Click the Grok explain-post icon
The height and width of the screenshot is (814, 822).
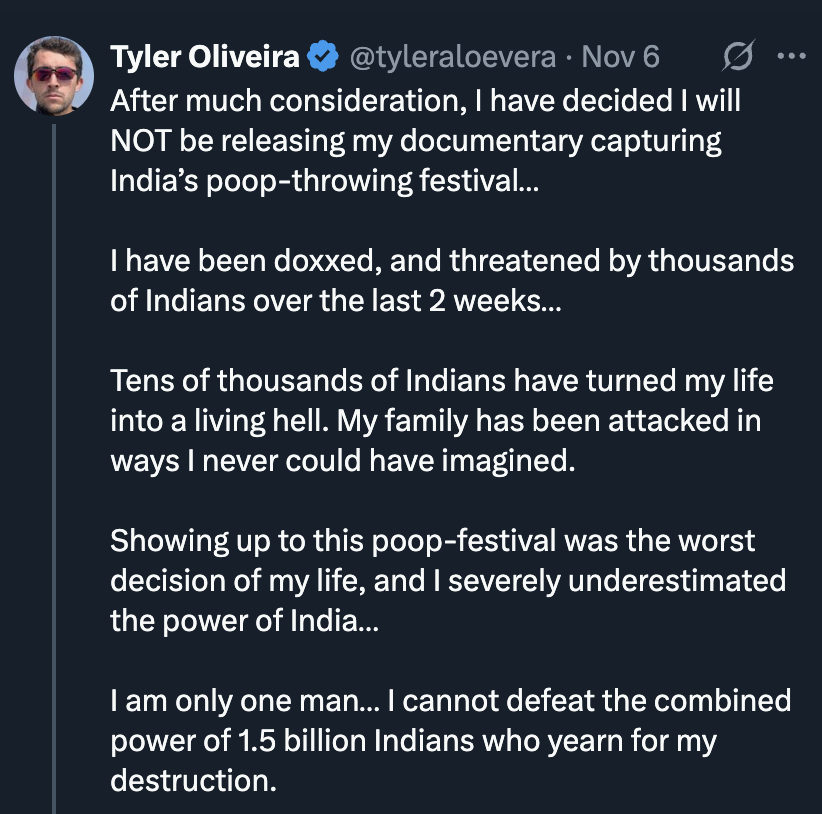(x=739, y=56)
